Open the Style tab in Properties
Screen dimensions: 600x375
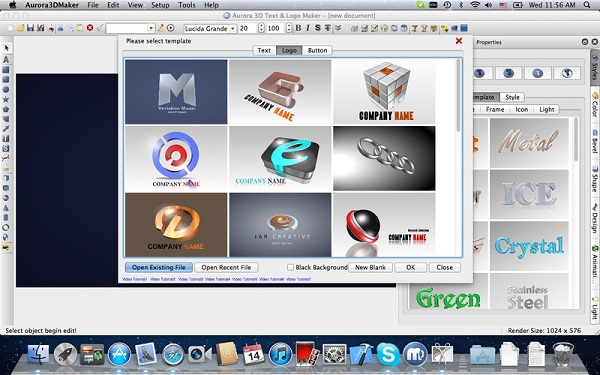pos(512,97)
